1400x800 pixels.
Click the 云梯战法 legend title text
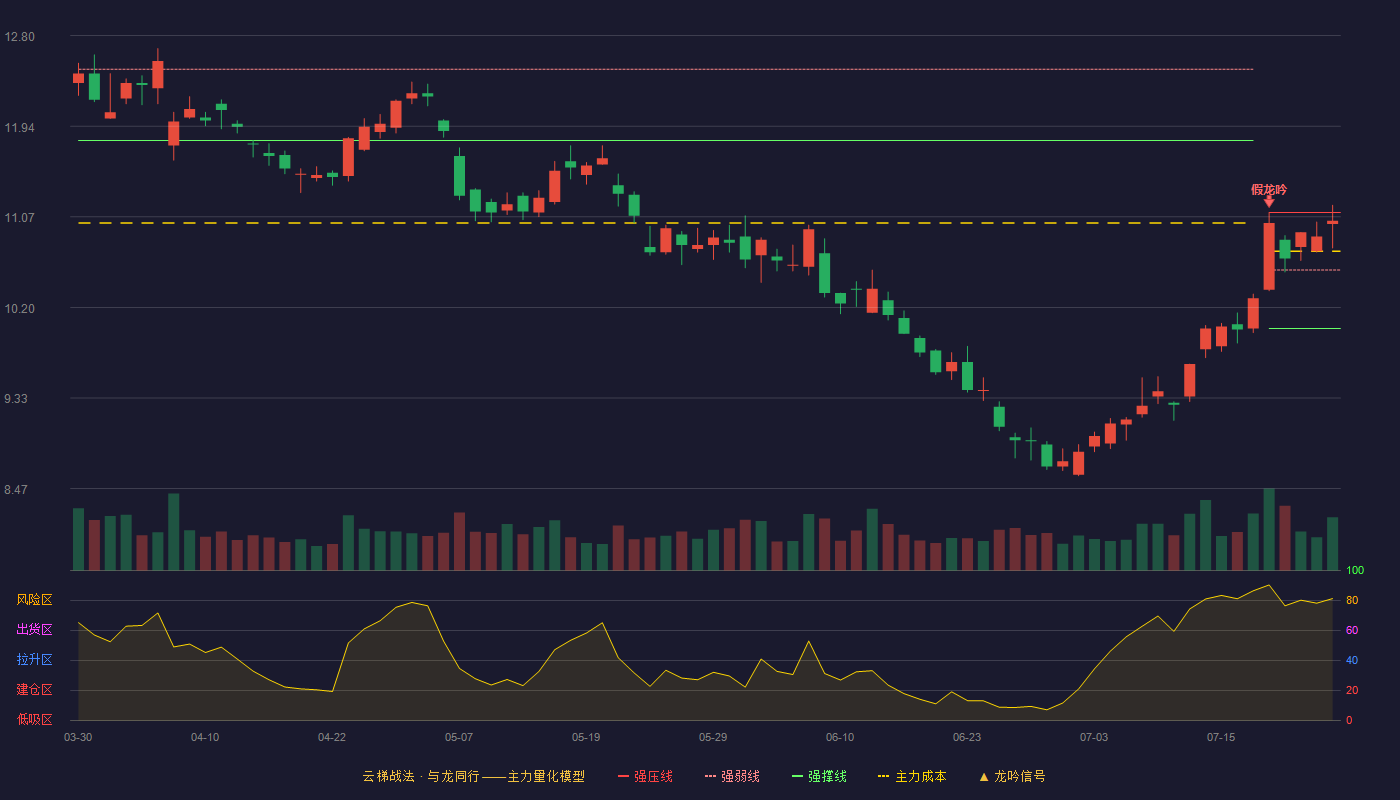click(x=388, y=776)
